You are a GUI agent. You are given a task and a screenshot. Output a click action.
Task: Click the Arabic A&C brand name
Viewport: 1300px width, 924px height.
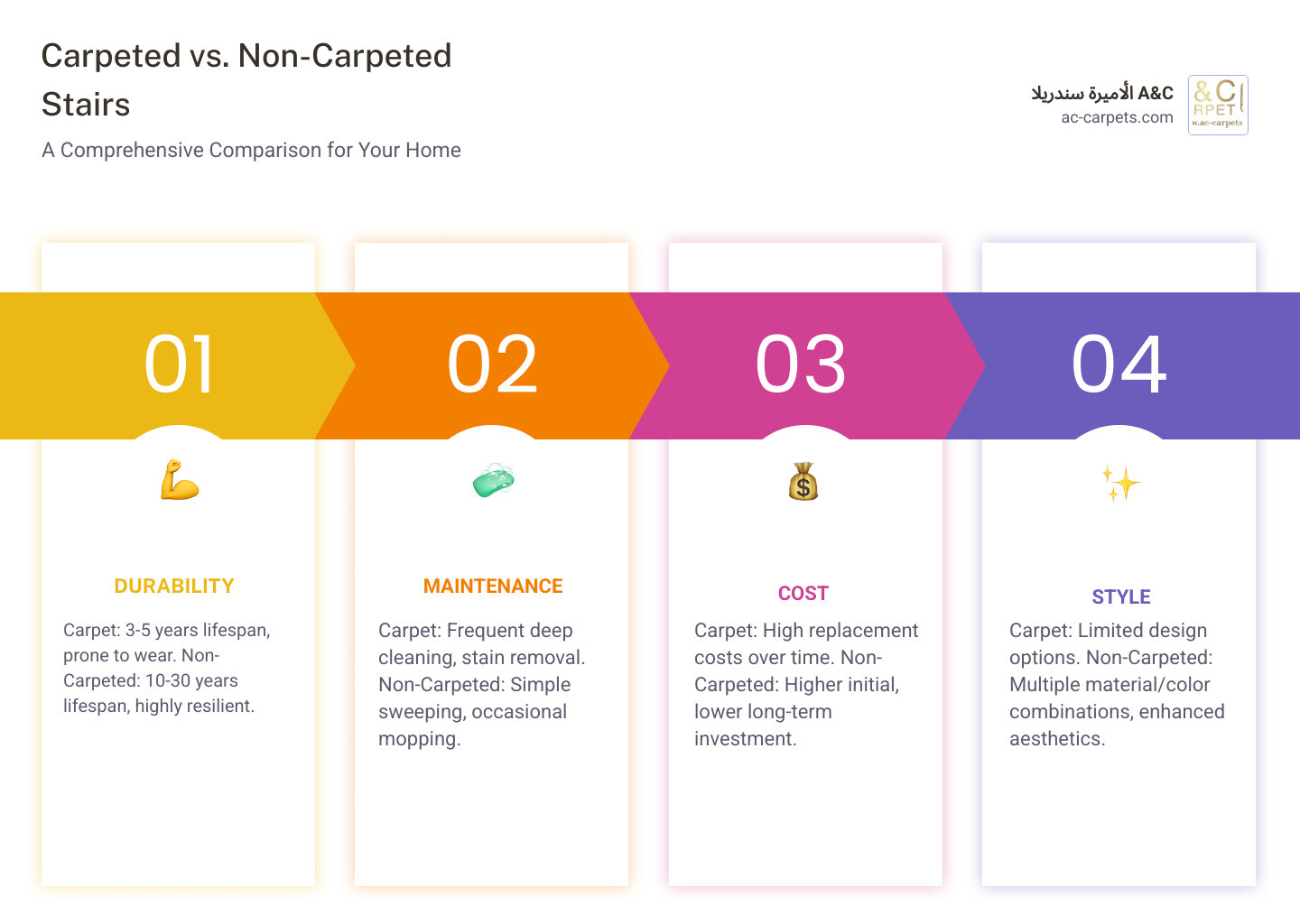click(1102, 93)
